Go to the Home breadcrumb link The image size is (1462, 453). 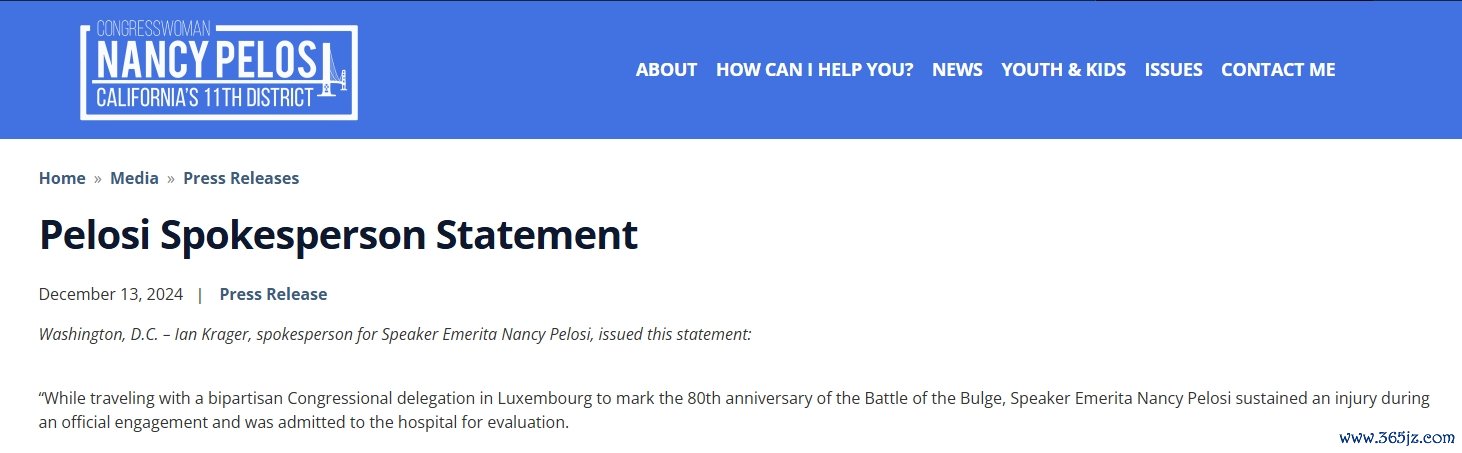[x=62, y=178]
